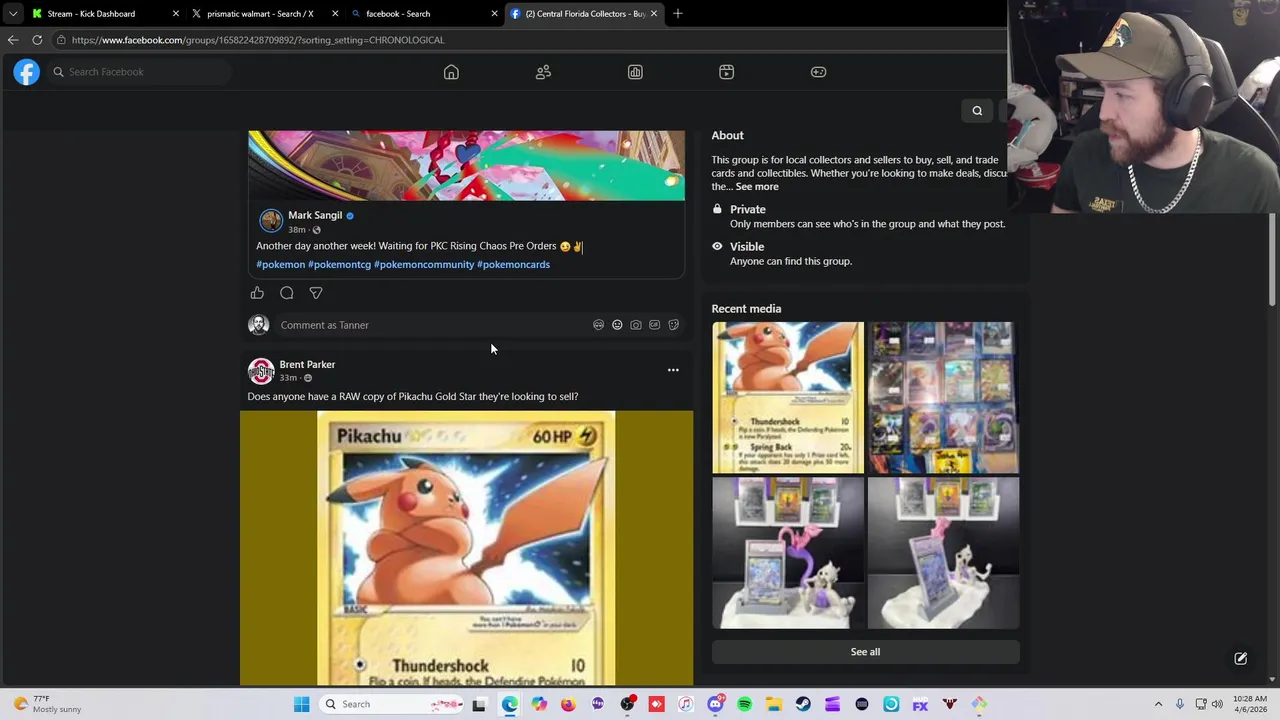Viewport: 1280px width, 720px height.
Task: Open Mark Sangil's post banner image
Action: click(x=466, y=166)
